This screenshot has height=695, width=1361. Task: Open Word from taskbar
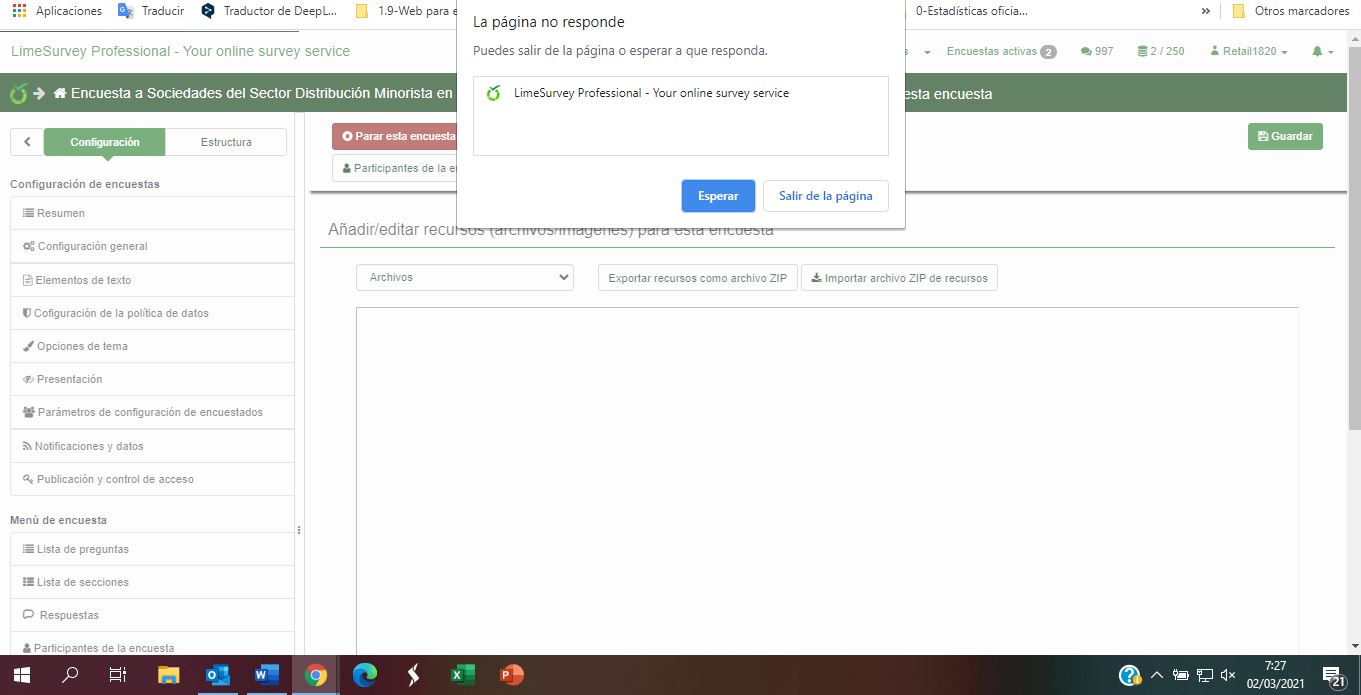coord(266,675)
